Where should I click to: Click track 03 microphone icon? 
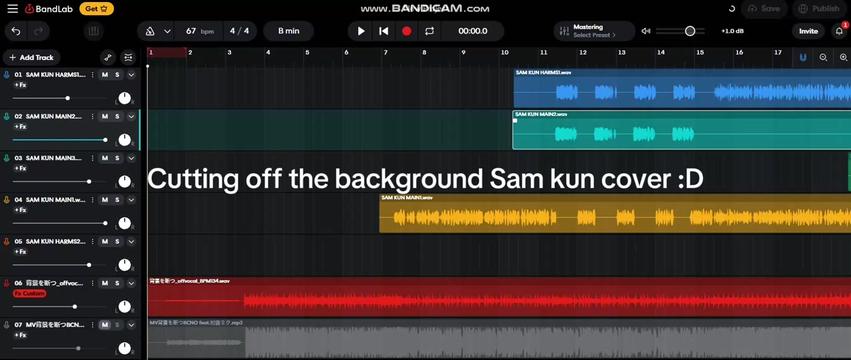coord(7,158)
